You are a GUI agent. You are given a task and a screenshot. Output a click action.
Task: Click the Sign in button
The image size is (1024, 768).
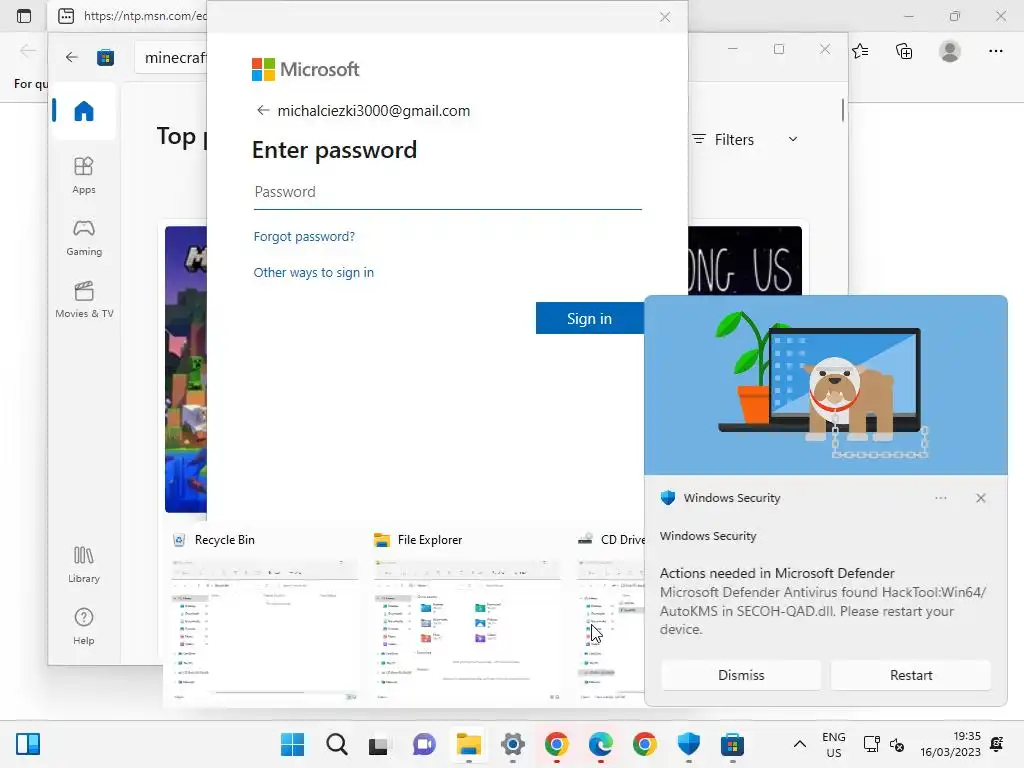[x=590, y=318]
